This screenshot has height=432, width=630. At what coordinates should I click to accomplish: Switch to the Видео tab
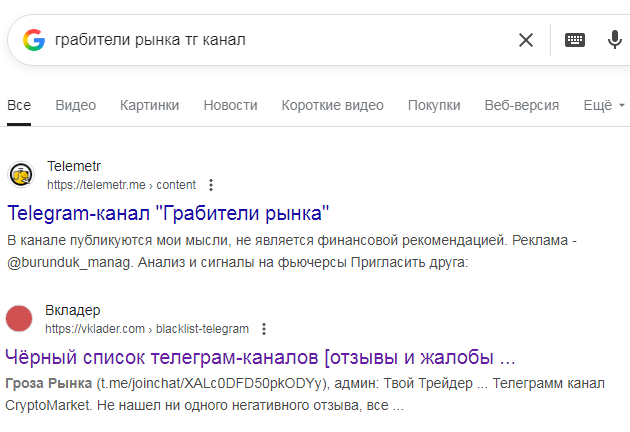(x=76, y=105)
